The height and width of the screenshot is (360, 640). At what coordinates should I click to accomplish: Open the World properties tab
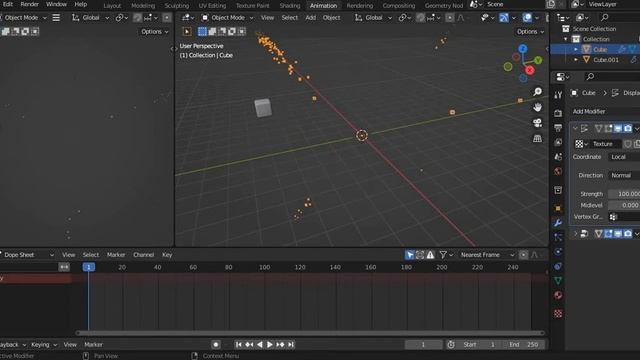[558, 171]
